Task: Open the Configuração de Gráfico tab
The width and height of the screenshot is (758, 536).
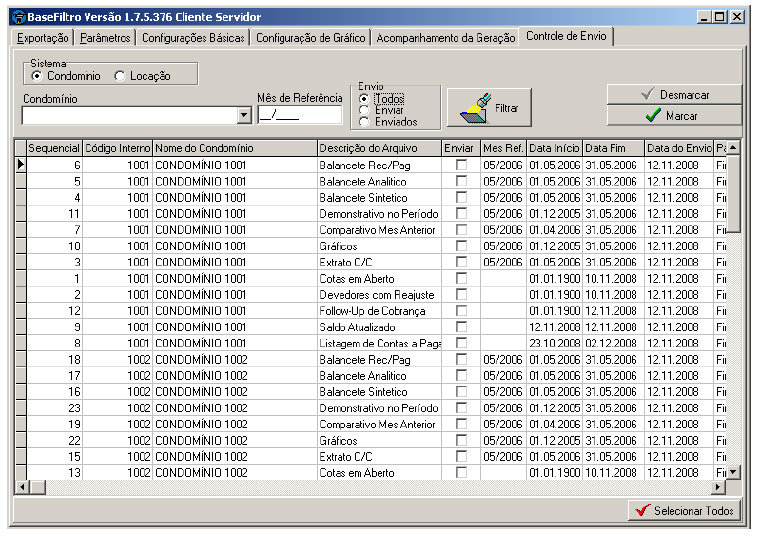Action: click(x=310, y=38)
